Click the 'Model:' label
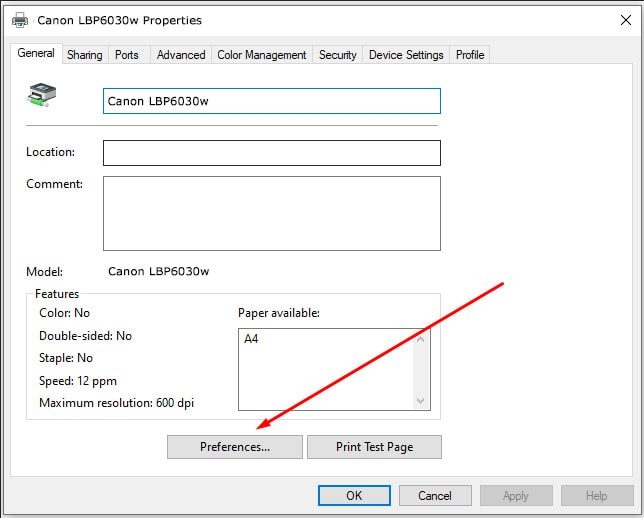Image resolution: width=644 pixels, height=518 pixels. click(x=45, y=272)
